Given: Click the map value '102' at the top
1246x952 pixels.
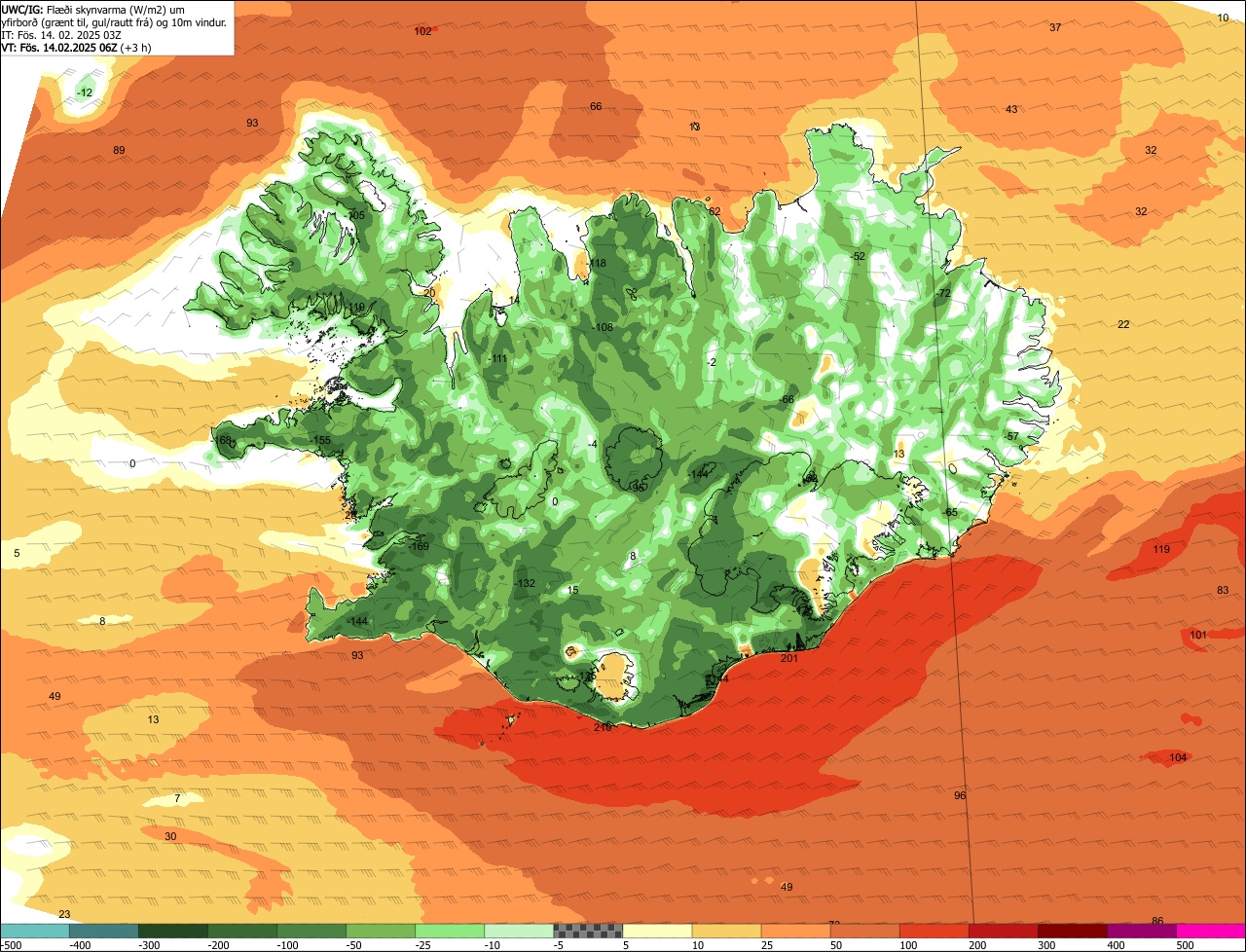Looking at the screenshot, I should click(x=422, y=31).
